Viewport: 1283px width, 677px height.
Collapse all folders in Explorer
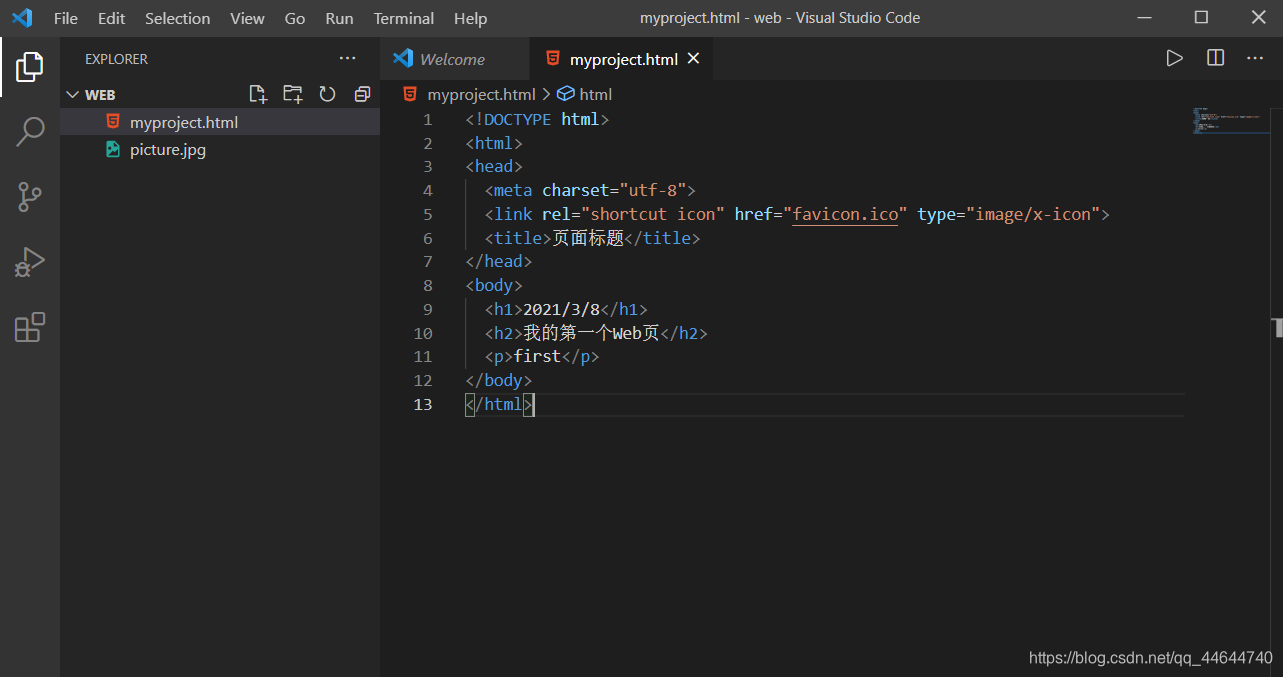362,94
